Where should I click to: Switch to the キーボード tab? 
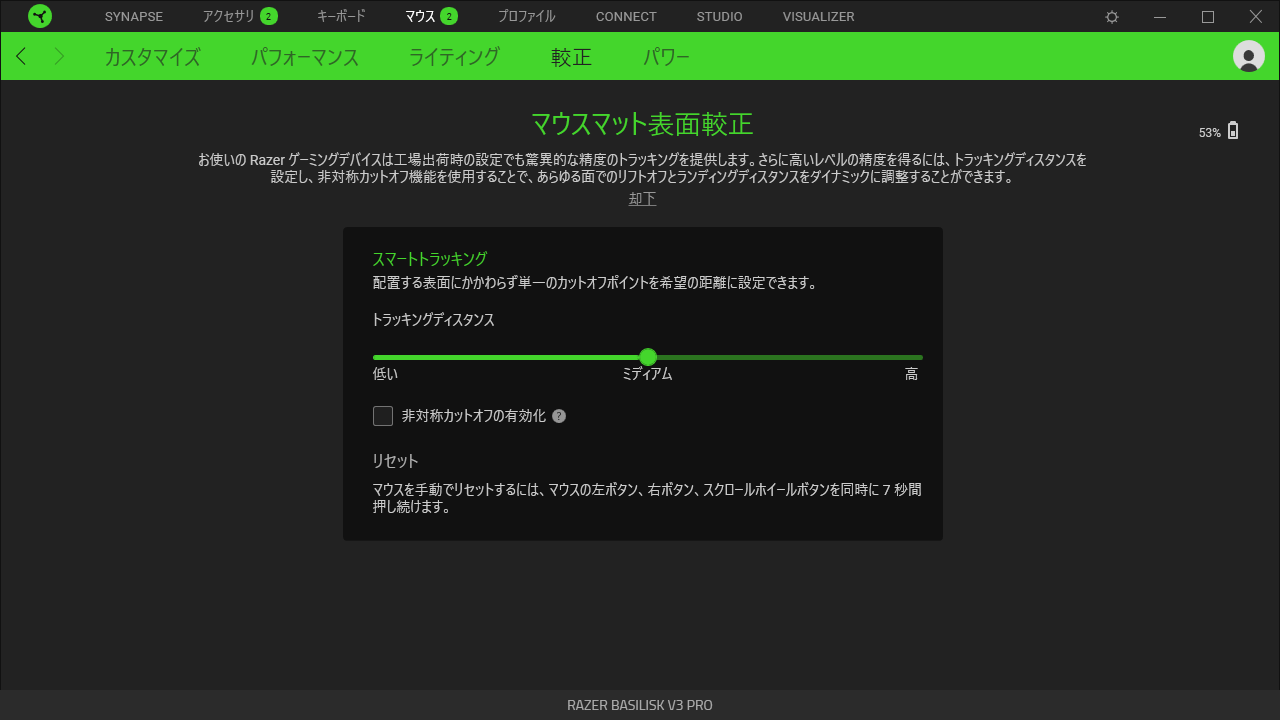[x=341, y=16]
